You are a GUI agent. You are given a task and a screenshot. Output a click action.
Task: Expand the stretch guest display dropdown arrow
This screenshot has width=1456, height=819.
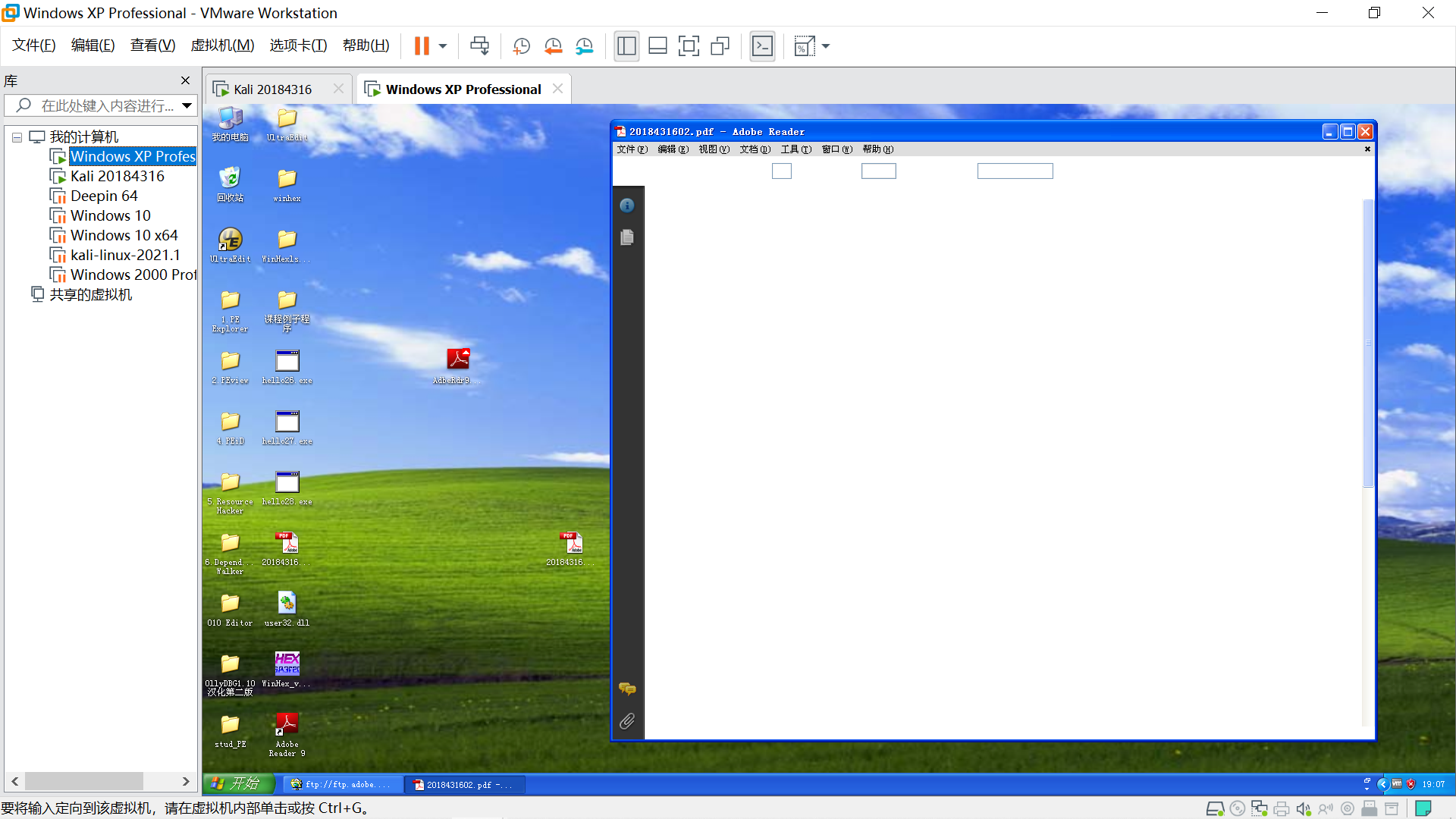(826, 46)
